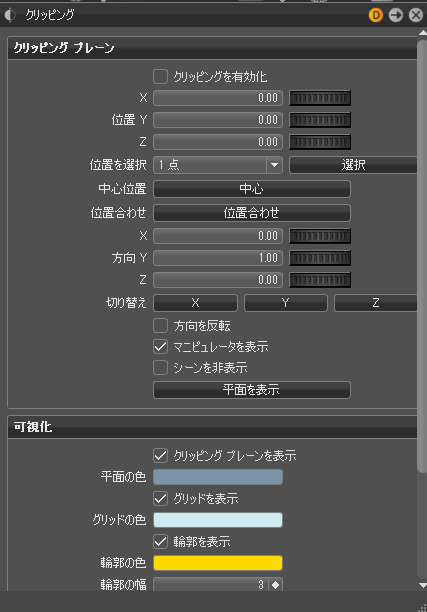Click the position X value field

218,98
